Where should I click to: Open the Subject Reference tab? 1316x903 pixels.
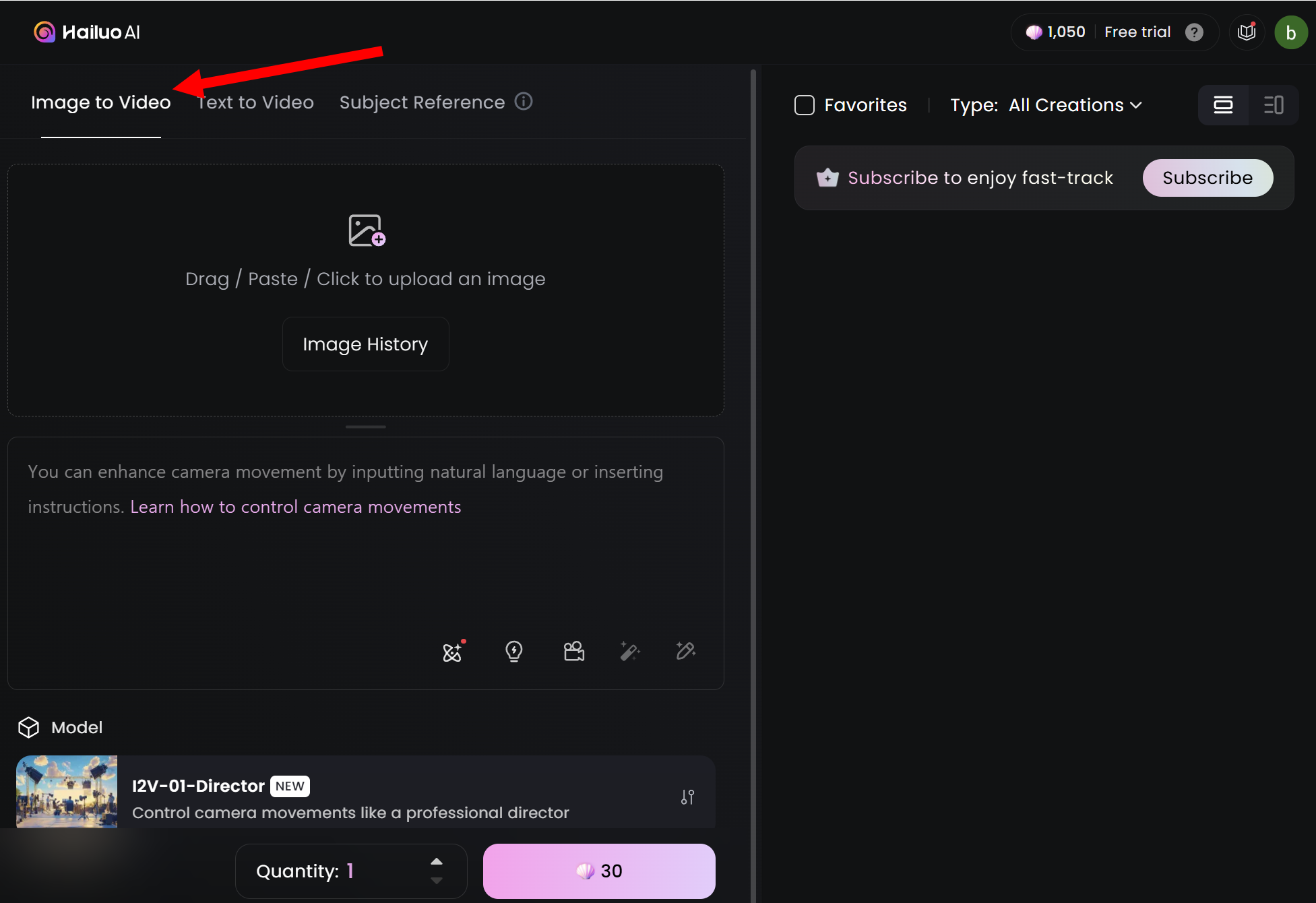[422, 102]
